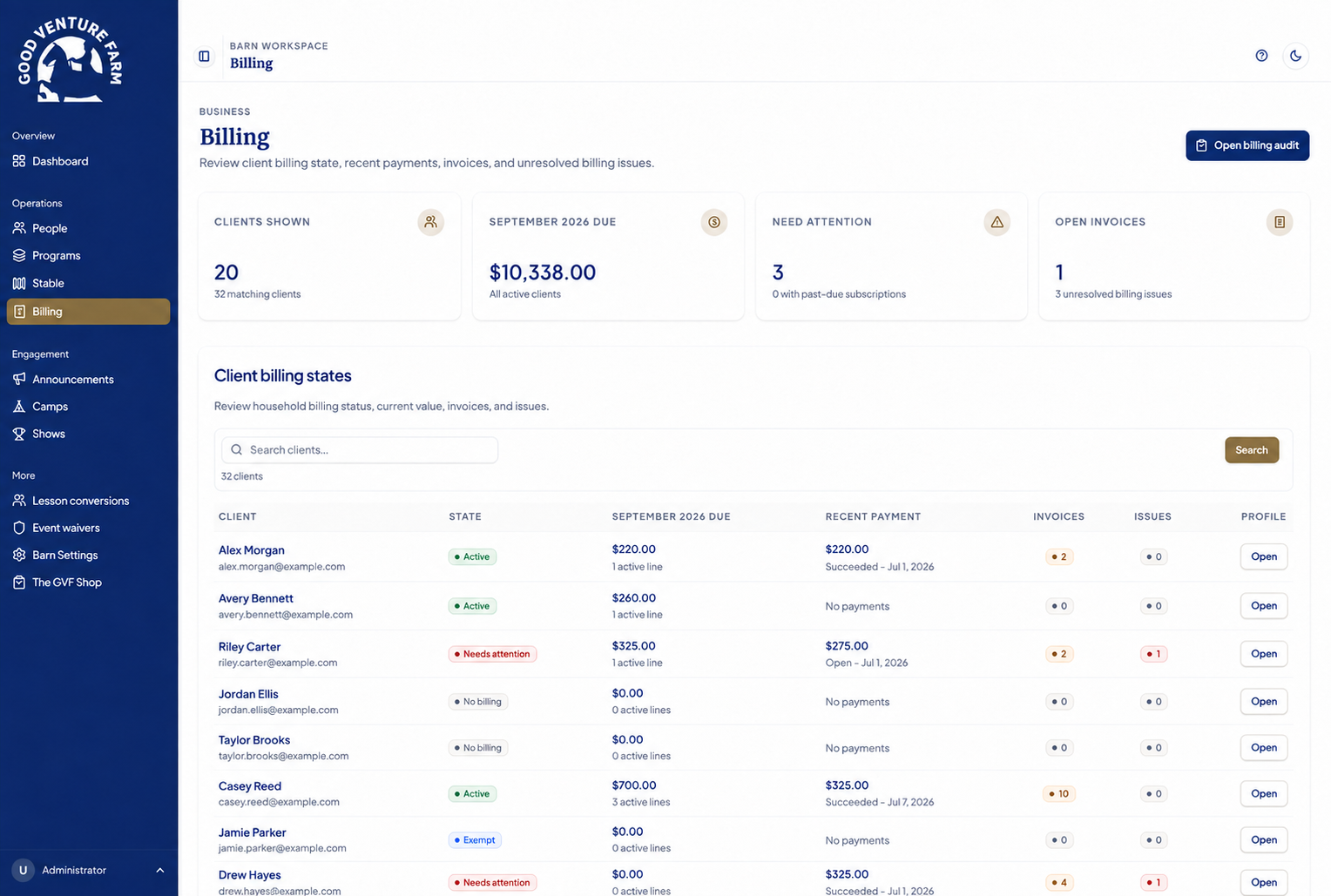Click the Open Invoices document icon
The height and width of the screenshot is (896, 1331).
pyautogui.click(x=1280, y=222)
